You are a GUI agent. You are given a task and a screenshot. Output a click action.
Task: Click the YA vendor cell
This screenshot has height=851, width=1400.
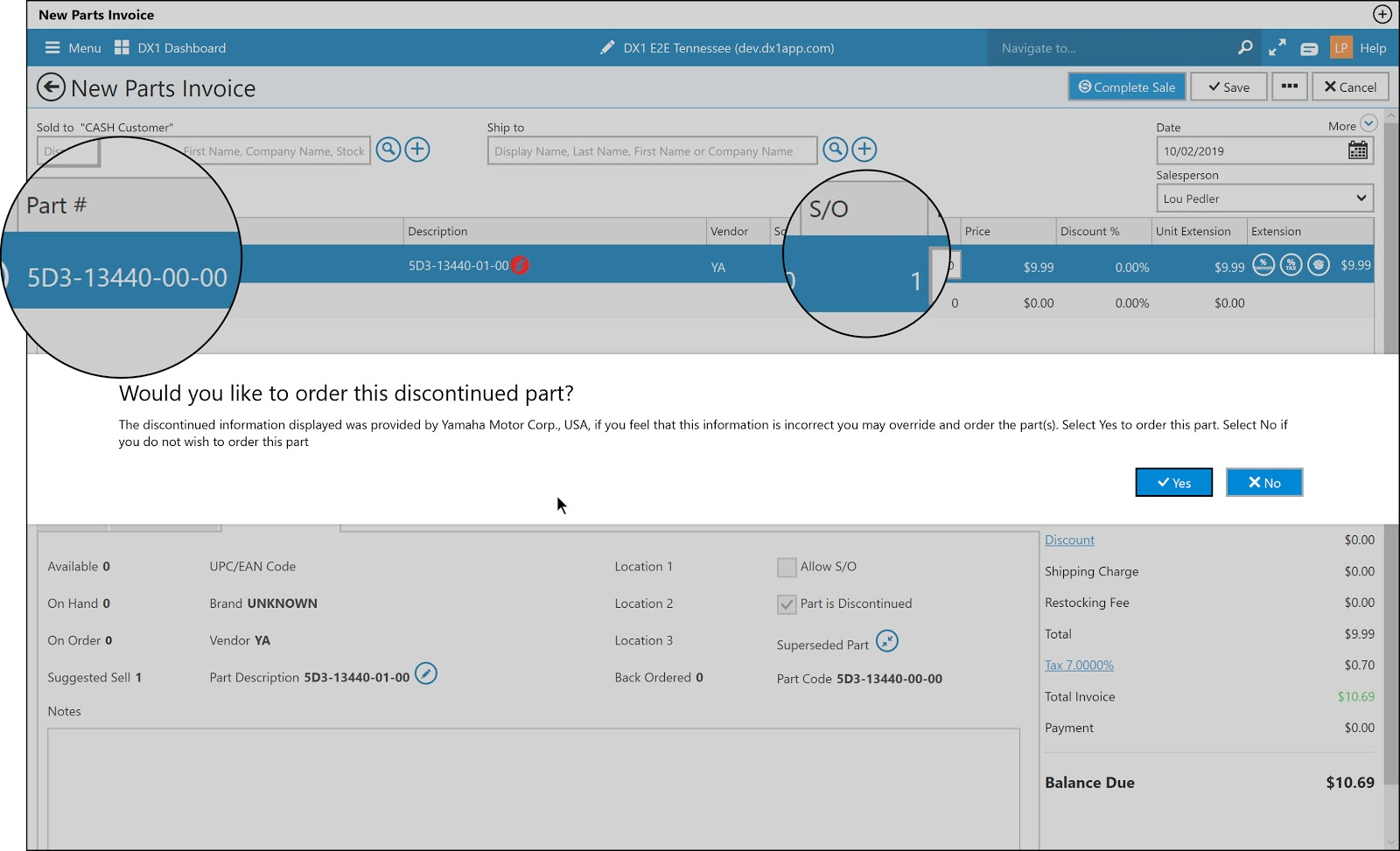tap(718, 267)
